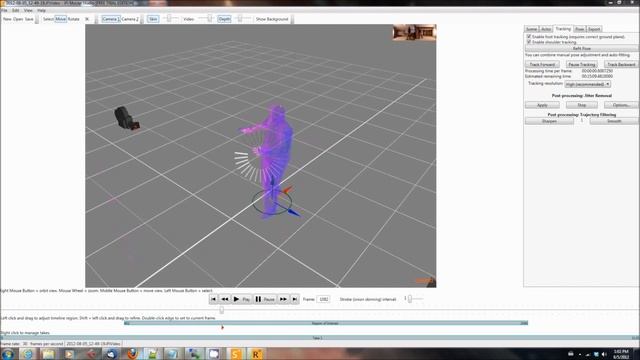Open Firefox from the taskbar
The image size is (640, 360).
(132, 354)
